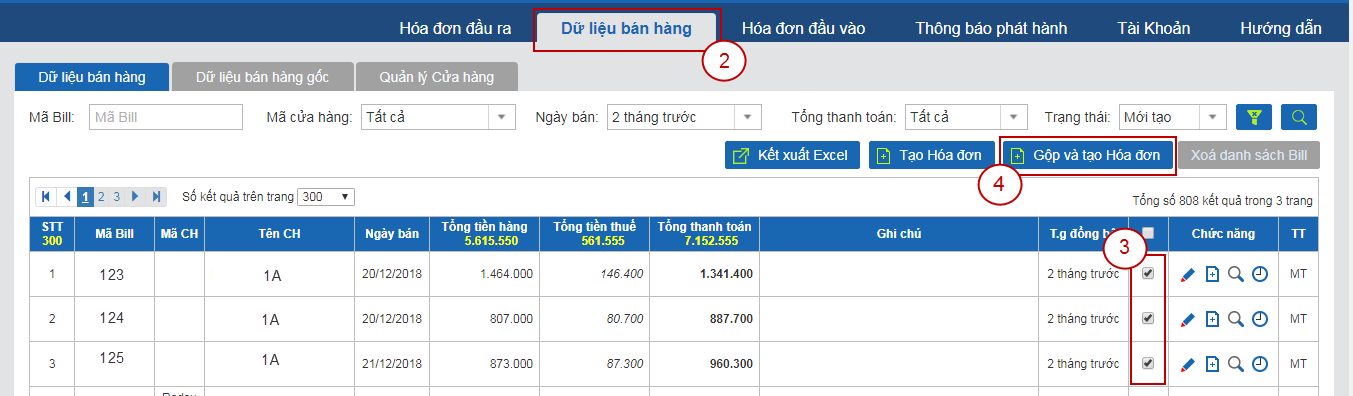Create invoice icon for bill 124
The image size is (1353, 396).
[1212, 319]
